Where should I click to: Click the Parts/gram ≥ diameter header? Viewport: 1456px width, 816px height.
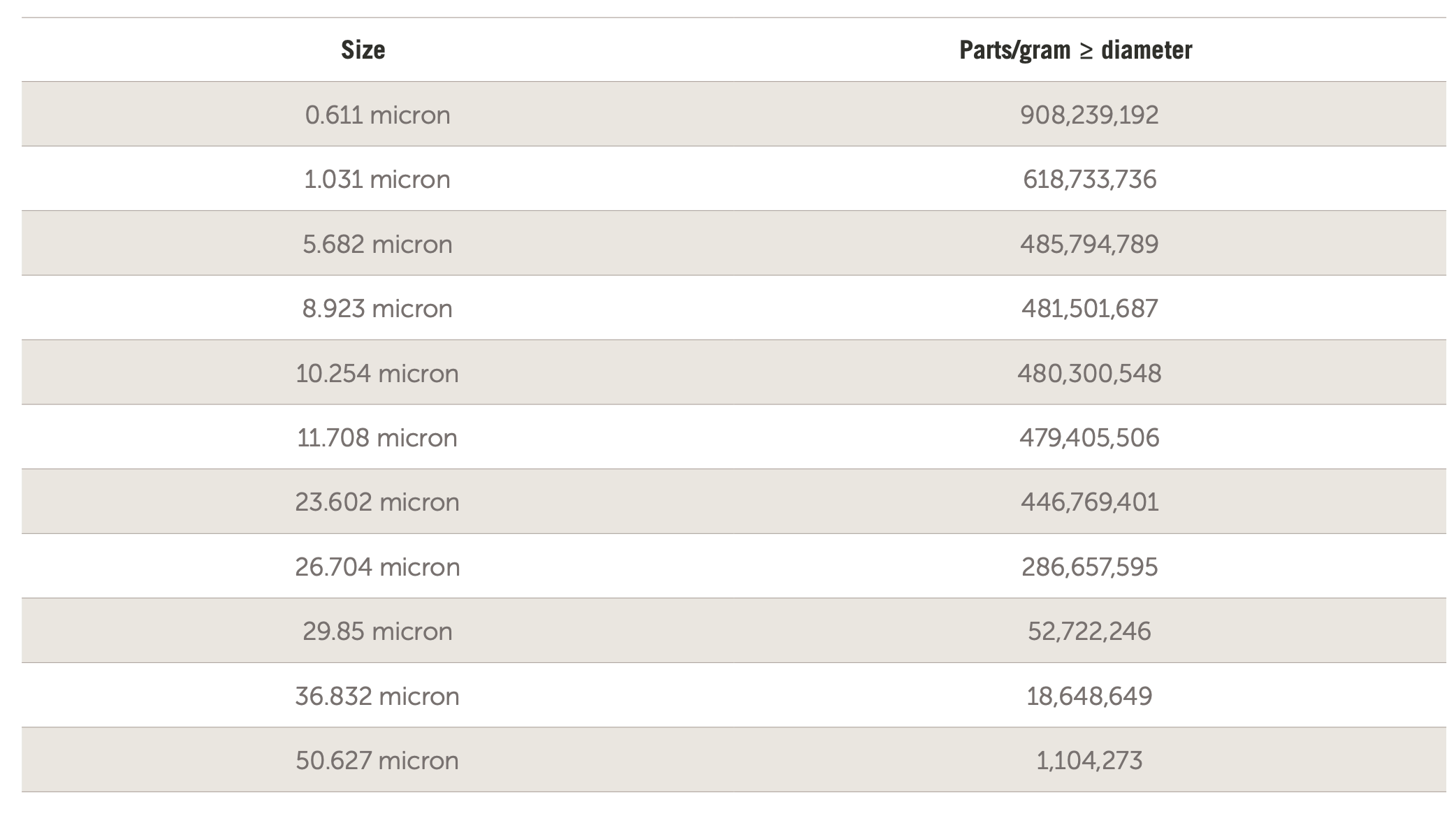click(x=1075, y=50)
